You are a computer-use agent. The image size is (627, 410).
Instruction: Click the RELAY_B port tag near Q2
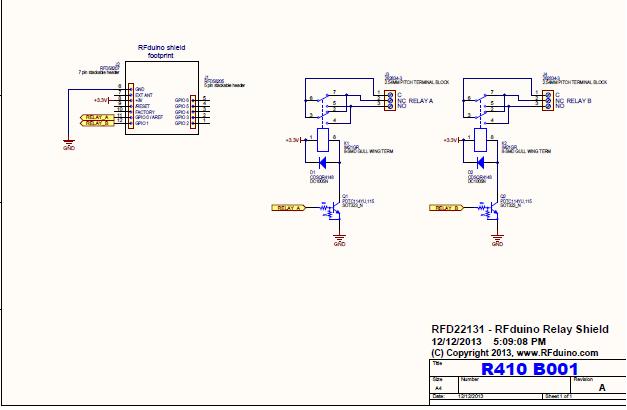click(x=448, y=208)
